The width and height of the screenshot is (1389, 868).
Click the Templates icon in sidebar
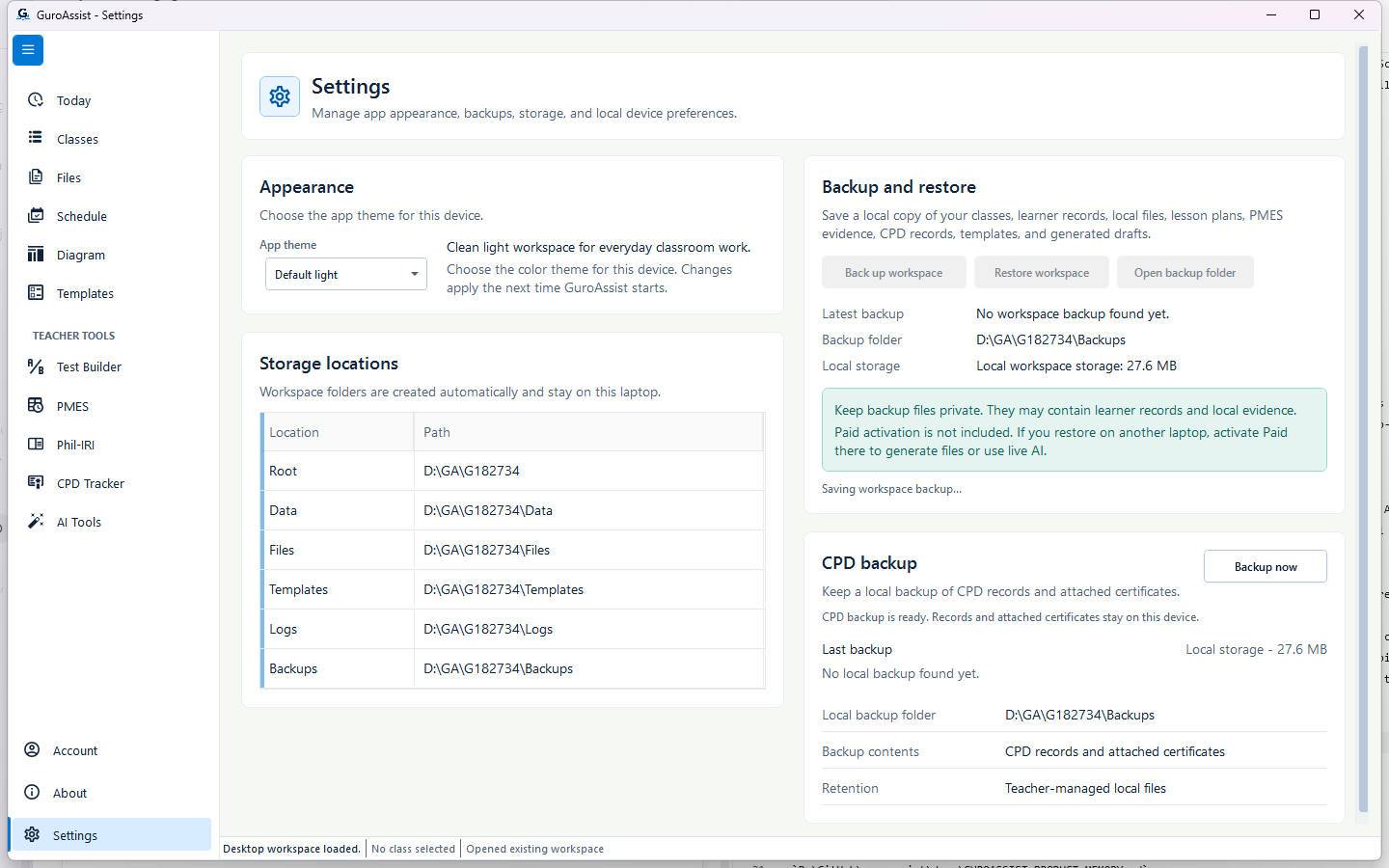pyautogui.click(x=36, y=292)
